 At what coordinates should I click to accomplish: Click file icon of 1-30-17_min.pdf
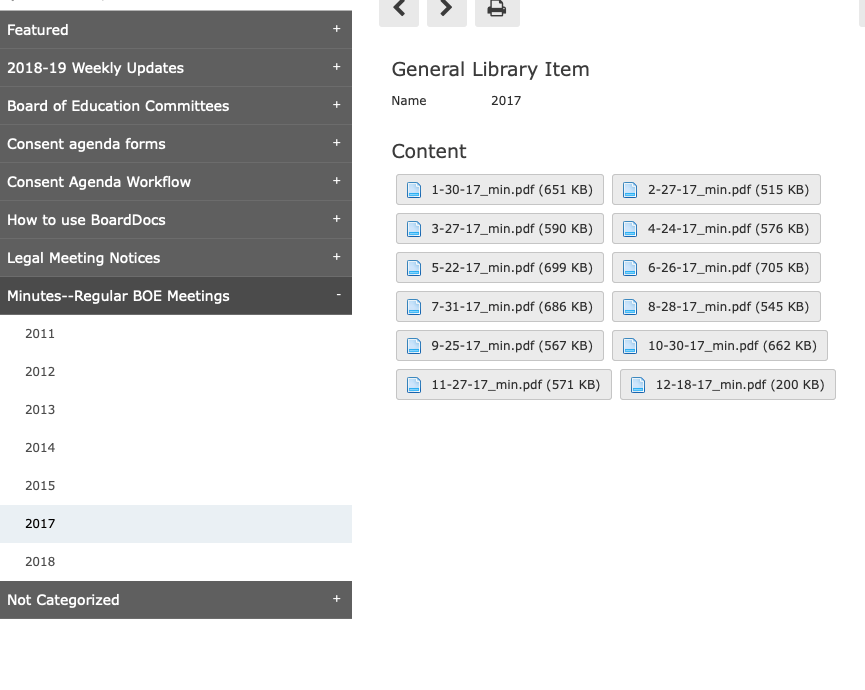coord(414,190)
